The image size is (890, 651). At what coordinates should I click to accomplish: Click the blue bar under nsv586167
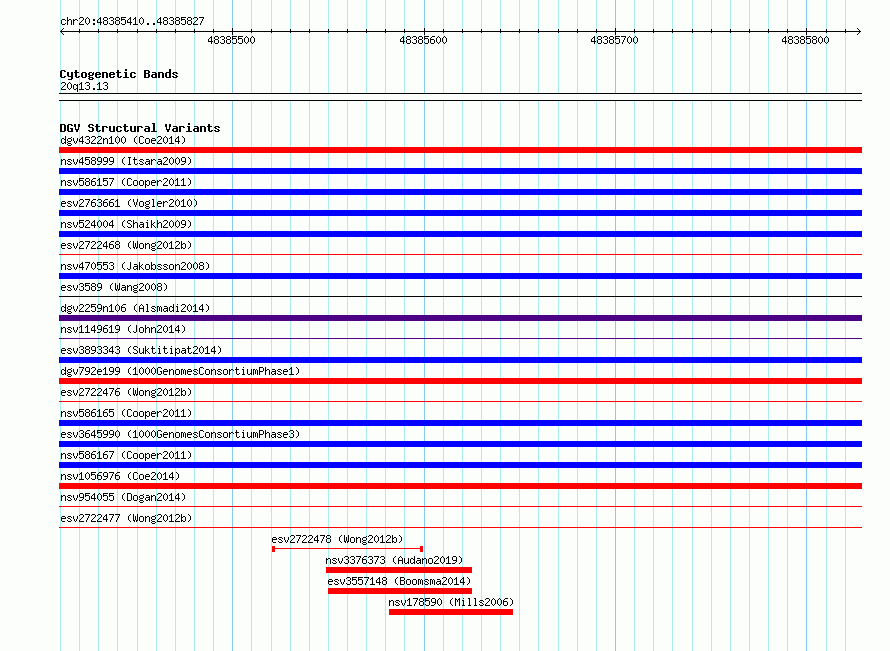(x=460, y=465)
